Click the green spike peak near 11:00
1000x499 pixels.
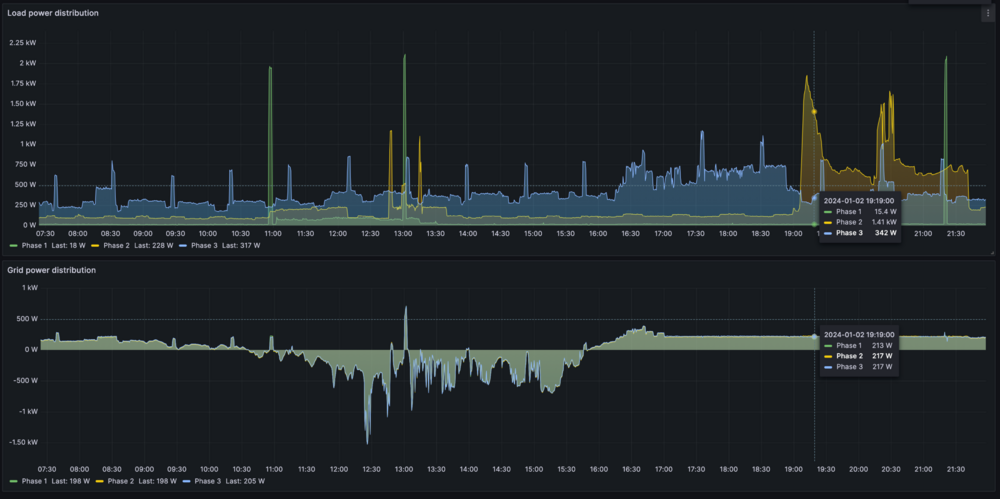tap(270, 68)
